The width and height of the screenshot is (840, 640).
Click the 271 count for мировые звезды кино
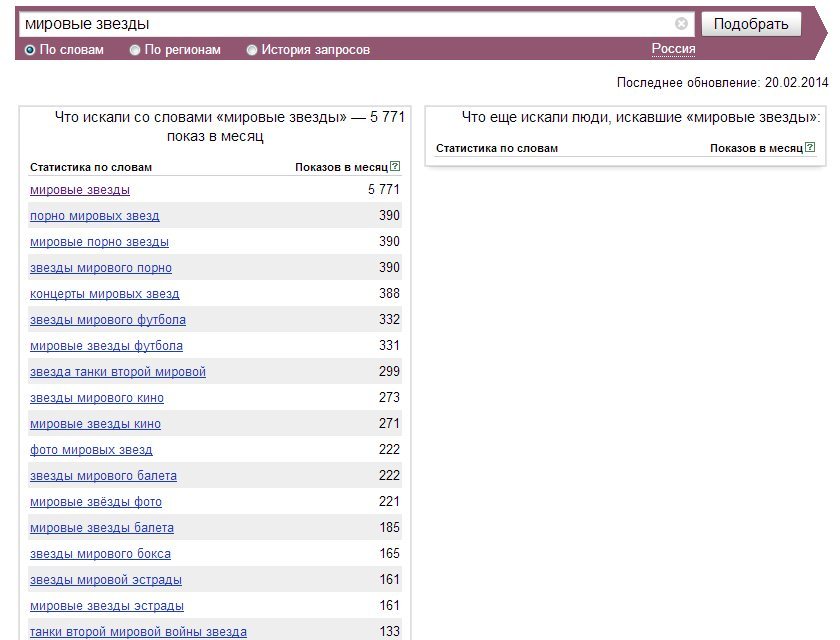click(389, 424)
